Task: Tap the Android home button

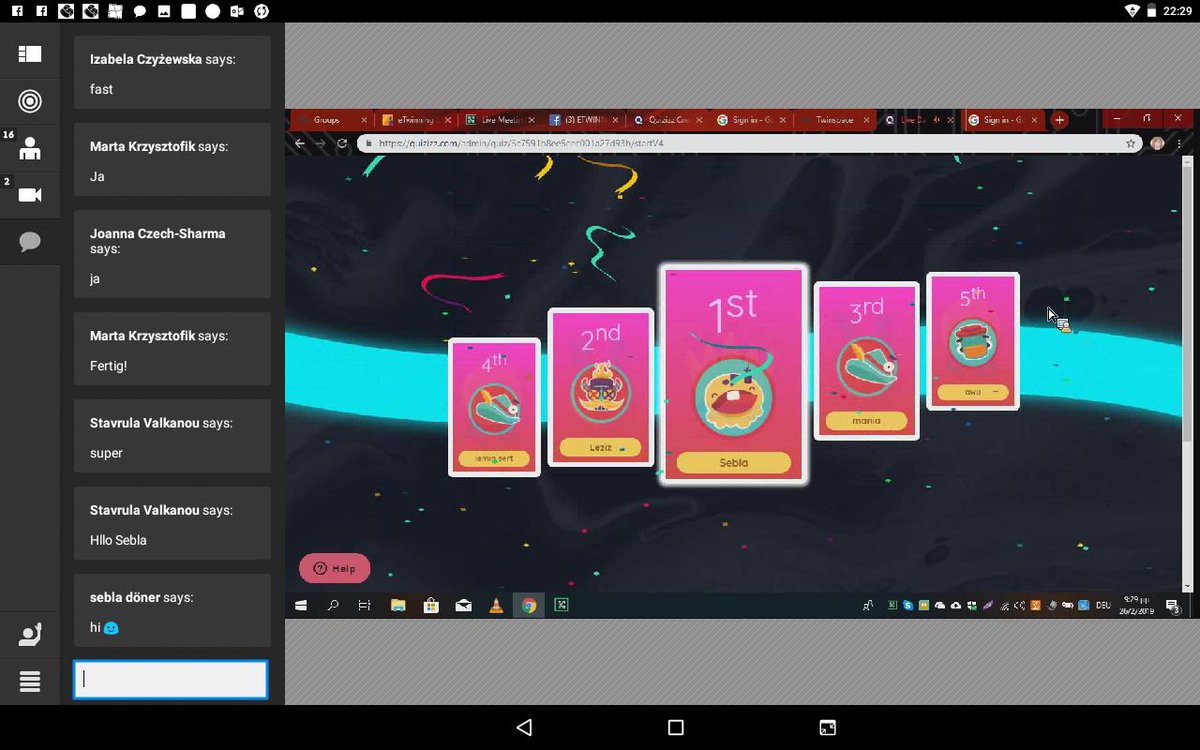Action: pos(676,727)
